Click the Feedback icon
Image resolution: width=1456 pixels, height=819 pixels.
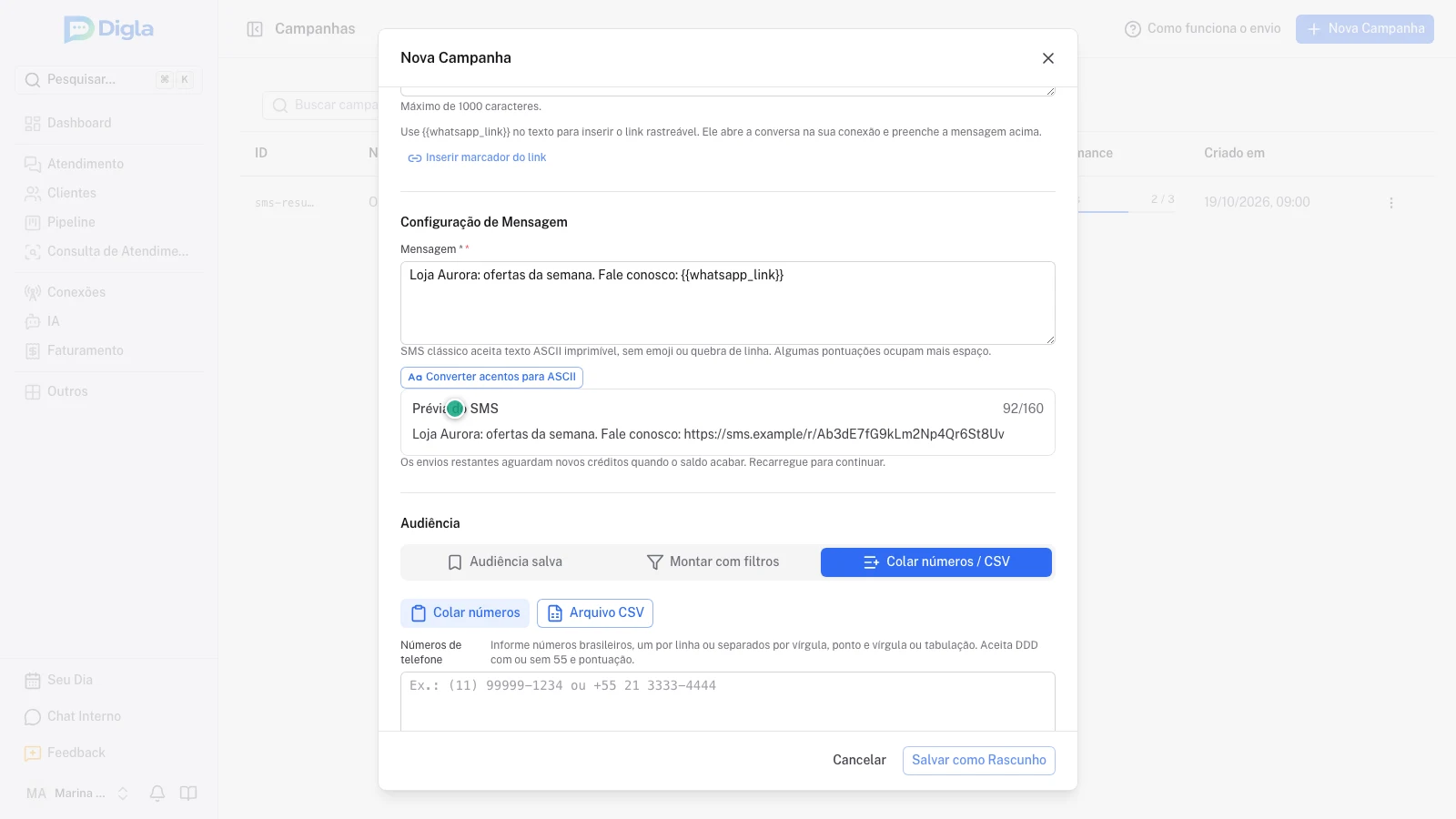point(33,753)
